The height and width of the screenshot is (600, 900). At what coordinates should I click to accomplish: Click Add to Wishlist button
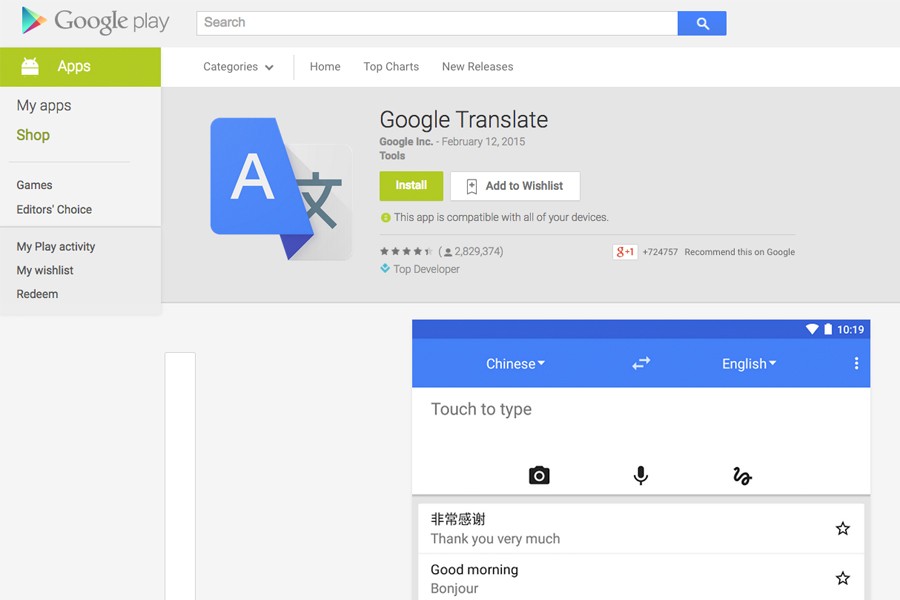(x=515, y=186)
